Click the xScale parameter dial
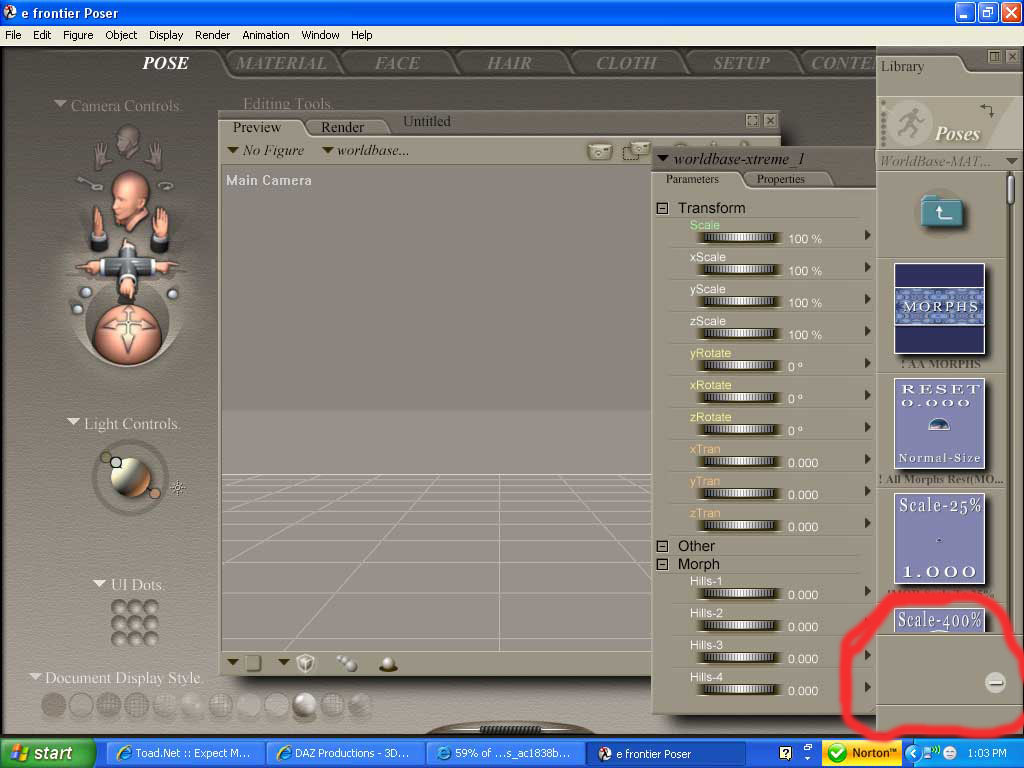This screenshot has height=768, width=1024. pyautogui.click(x=740, y=270)
